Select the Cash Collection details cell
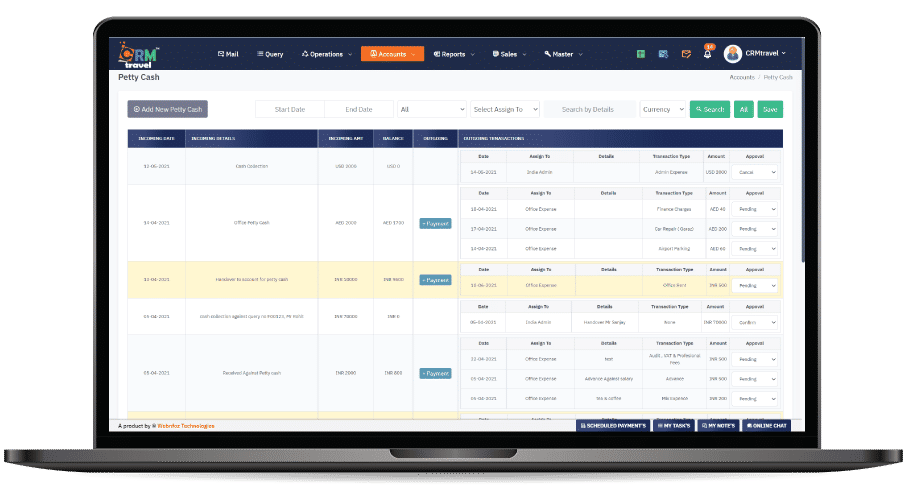 (x=251, y=166)
